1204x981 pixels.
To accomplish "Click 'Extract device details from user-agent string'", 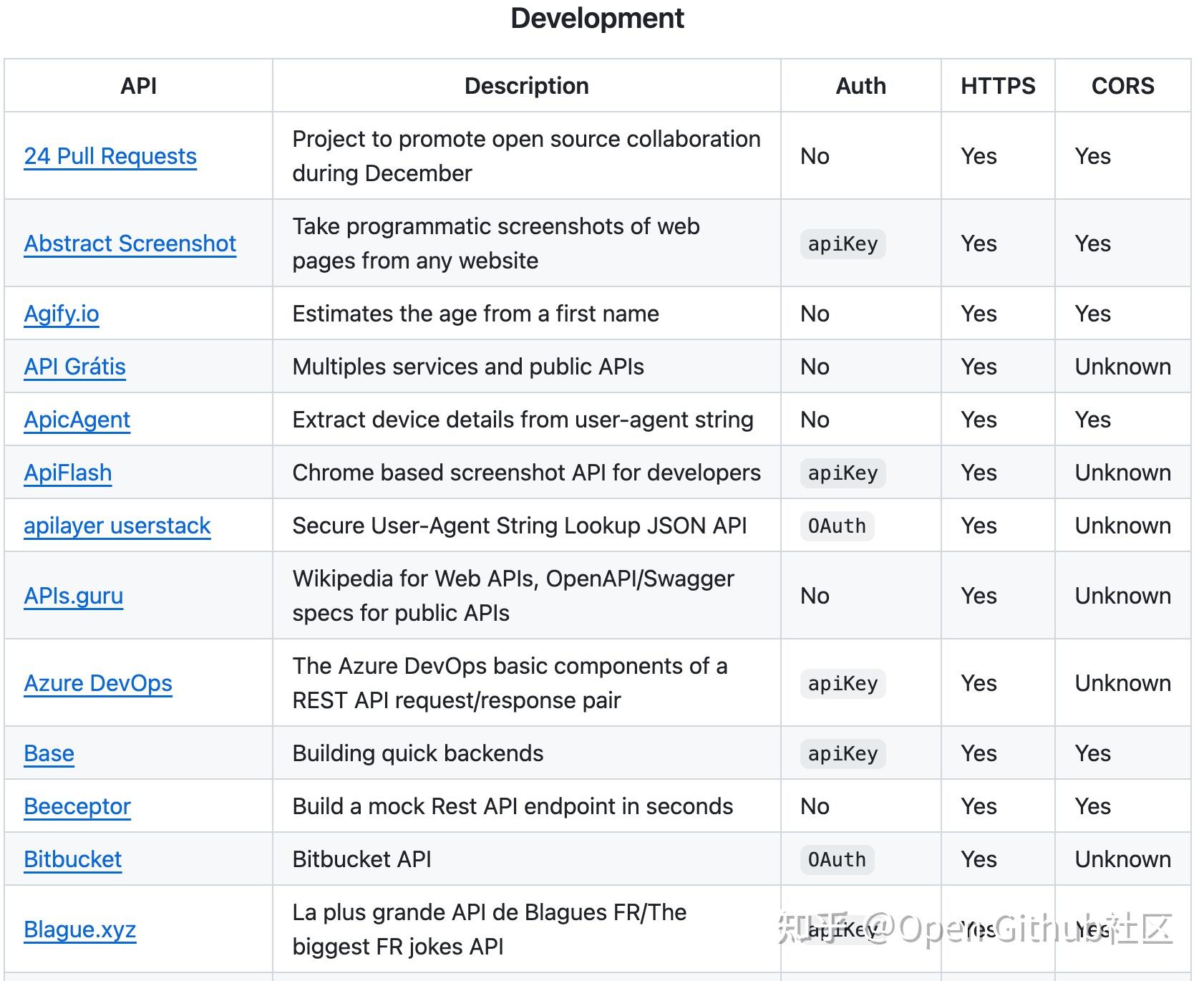I will point(523,420).
